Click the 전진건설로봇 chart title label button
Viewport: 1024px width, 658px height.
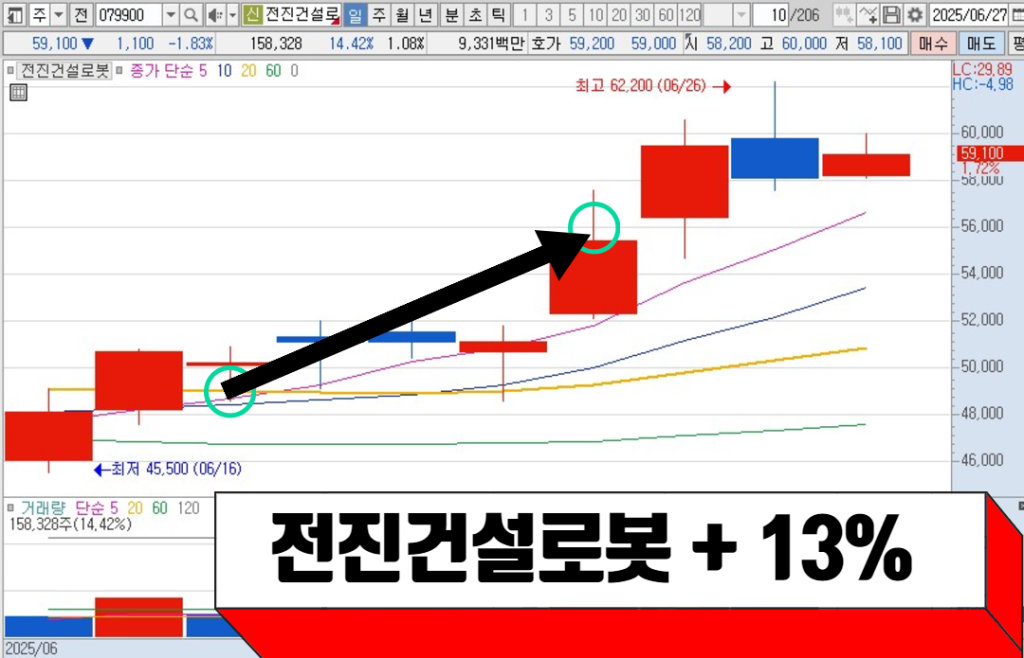click(x=65, y=70)
